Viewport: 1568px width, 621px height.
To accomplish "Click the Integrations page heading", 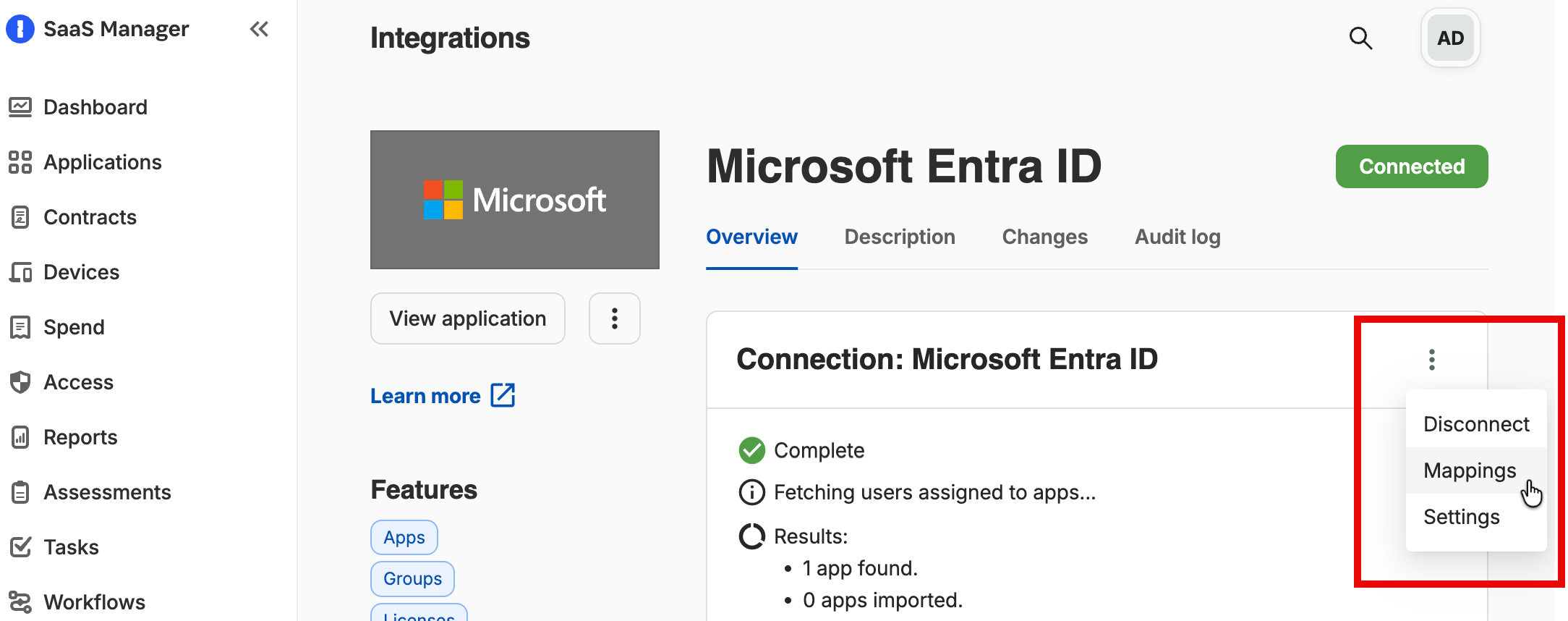I will (x=450, y=38).
